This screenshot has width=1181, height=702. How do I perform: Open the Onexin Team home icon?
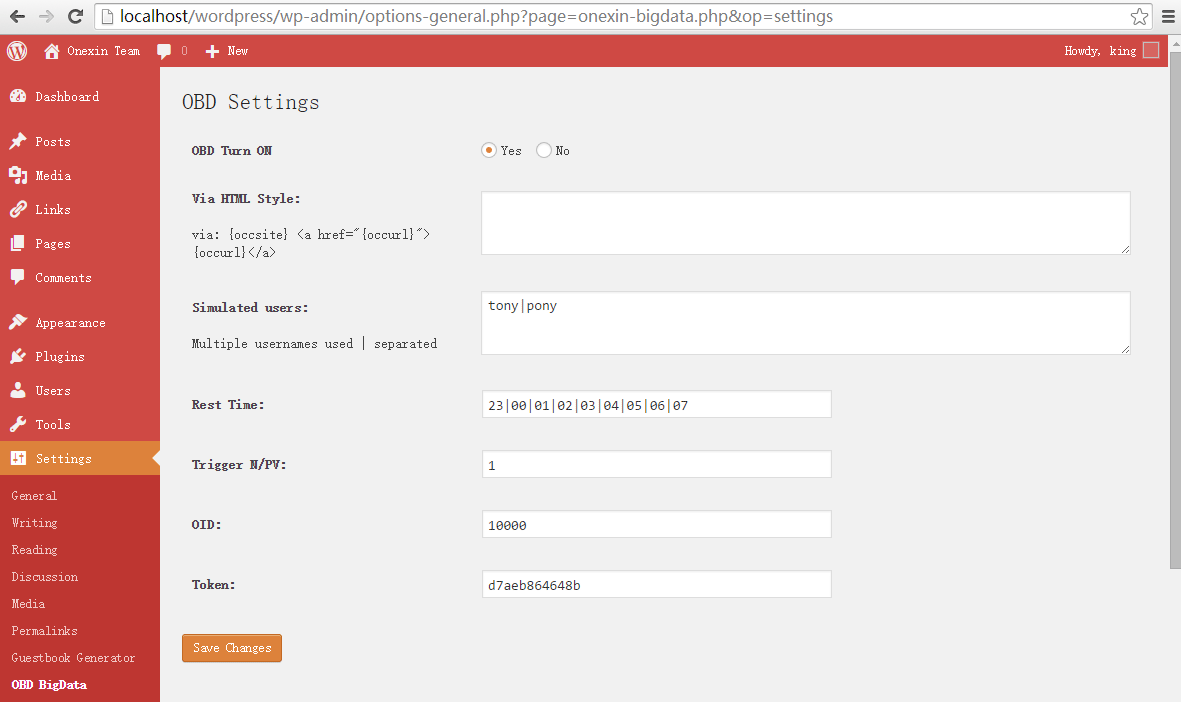point(51,50)
